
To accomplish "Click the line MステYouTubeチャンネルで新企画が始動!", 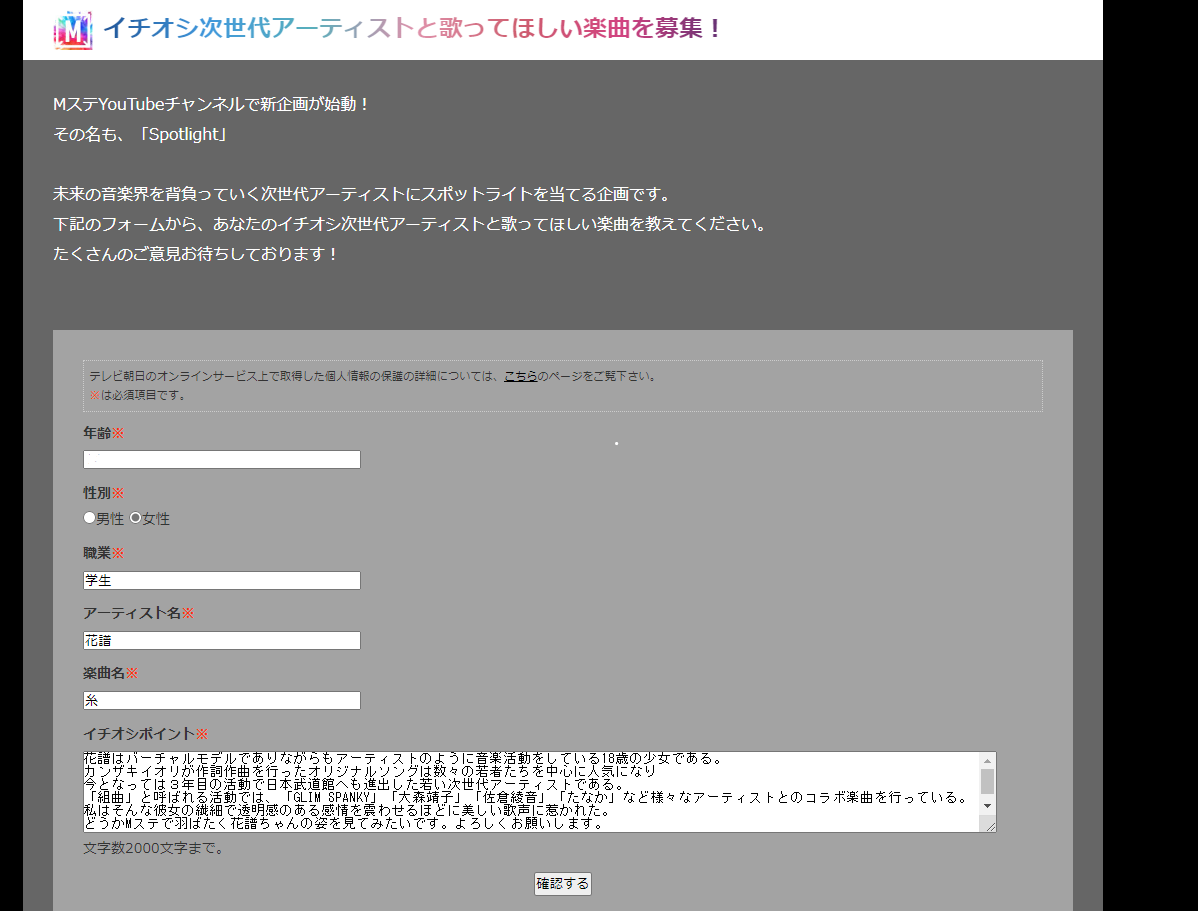I will pyautogui.click(x=212, y=105).
